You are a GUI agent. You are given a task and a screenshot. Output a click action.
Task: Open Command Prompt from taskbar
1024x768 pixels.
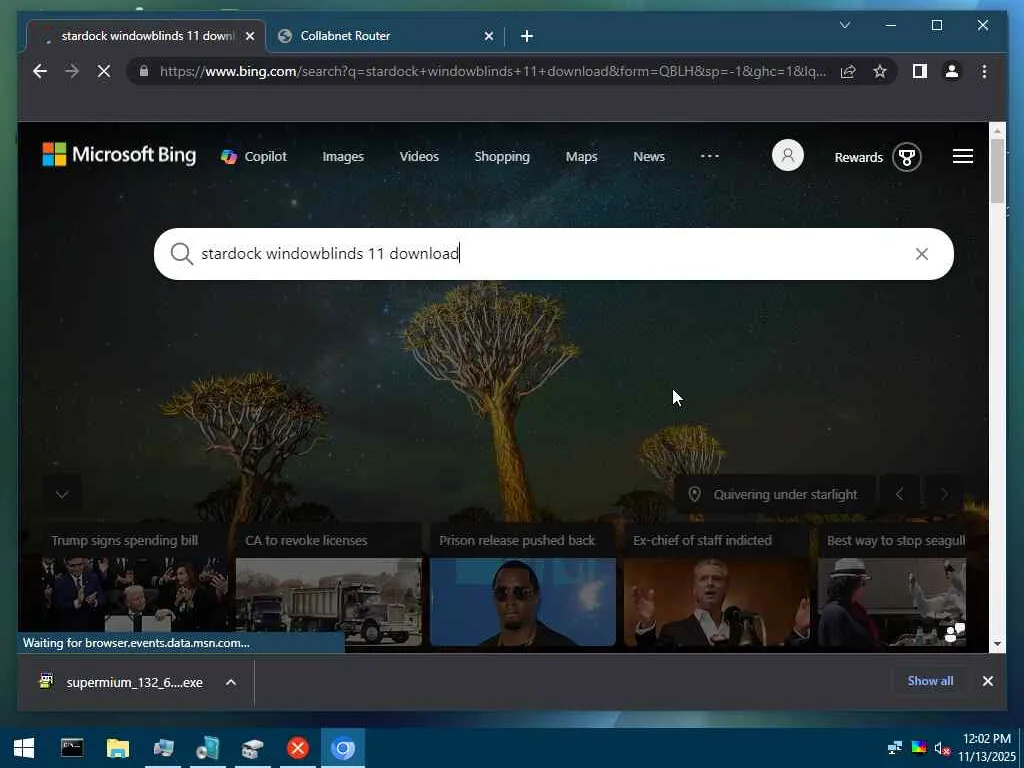tap(72, 748)
